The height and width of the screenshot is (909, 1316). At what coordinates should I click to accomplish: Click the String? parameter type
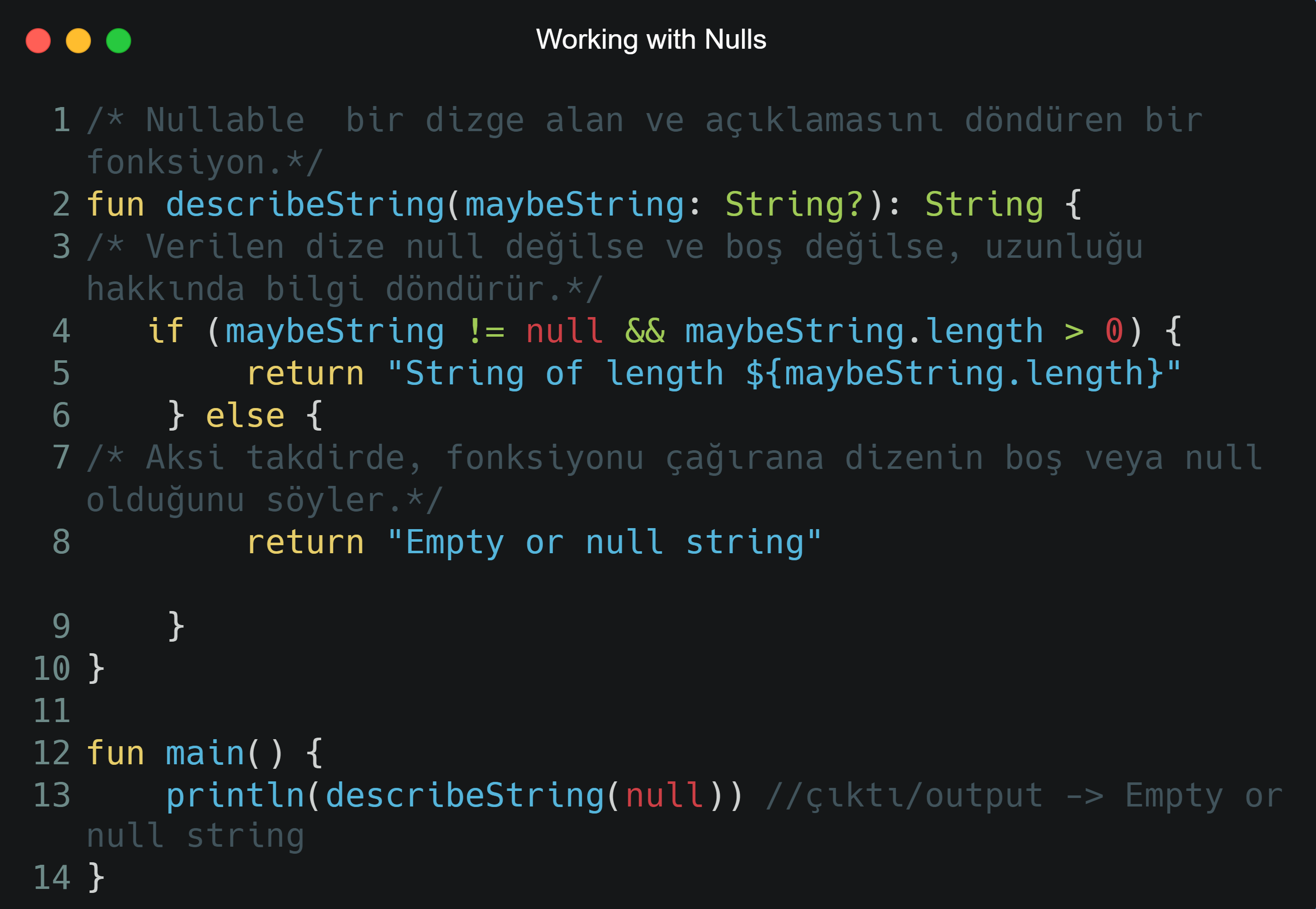click(794, 205)
